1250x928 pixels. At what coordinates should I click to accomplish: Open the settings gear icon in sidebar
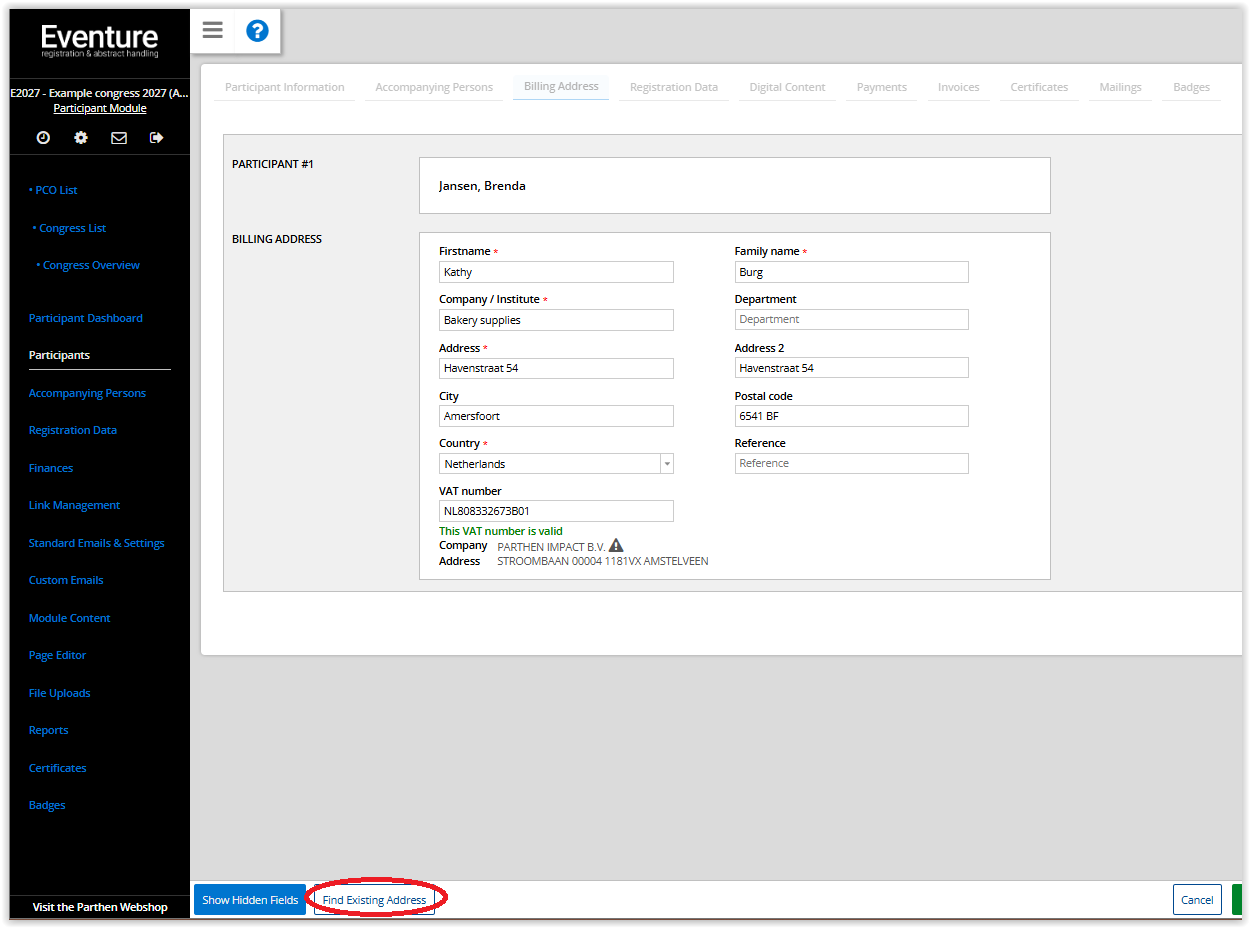81,138
